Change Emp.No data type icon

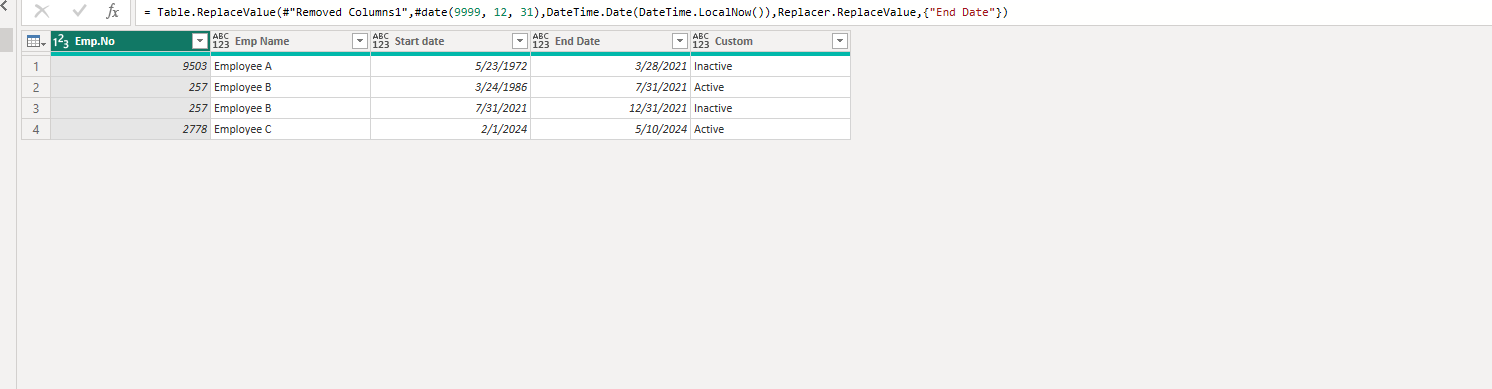coord(60,41)
